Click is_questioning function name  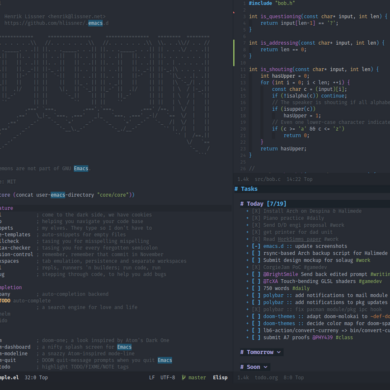coord(281,16)
